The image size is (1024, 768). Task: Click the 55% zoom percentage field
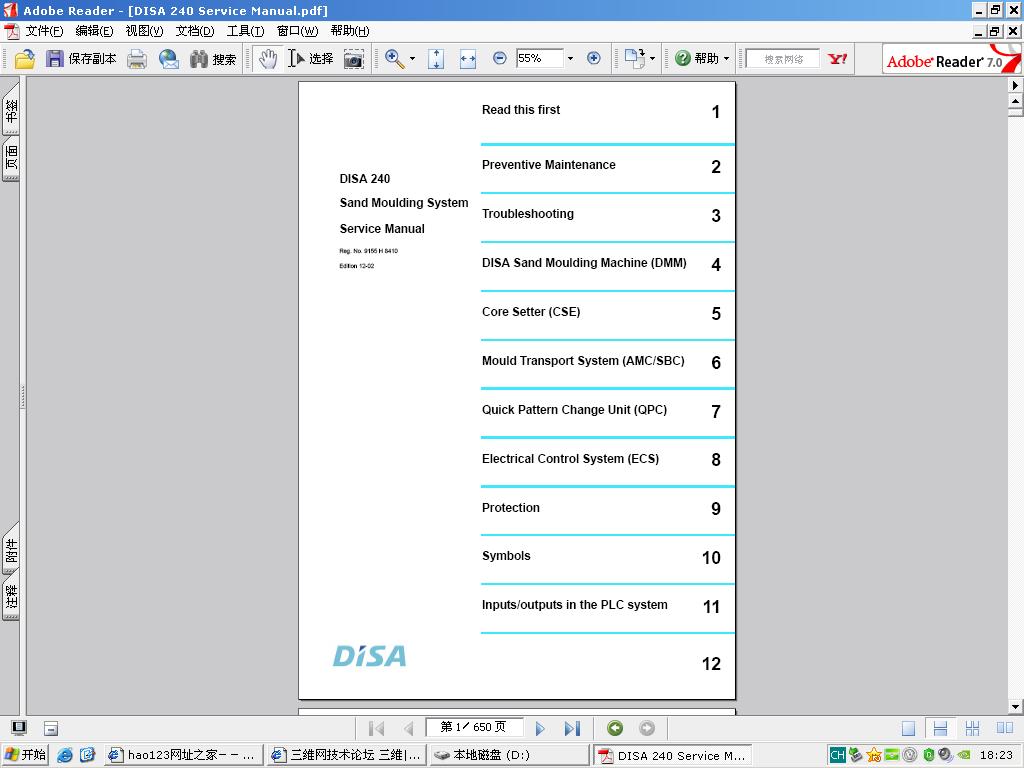click(539, 58)
